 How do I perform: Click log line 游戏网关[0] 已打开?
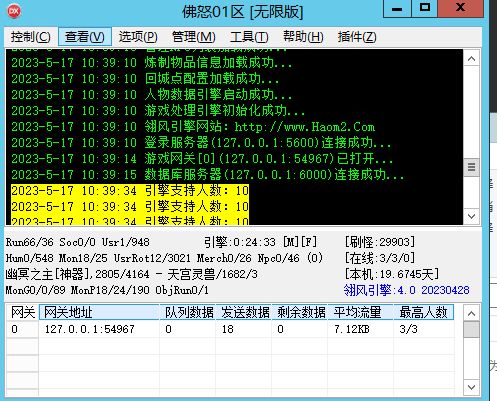pyautogui.click(x=202, y=159)
